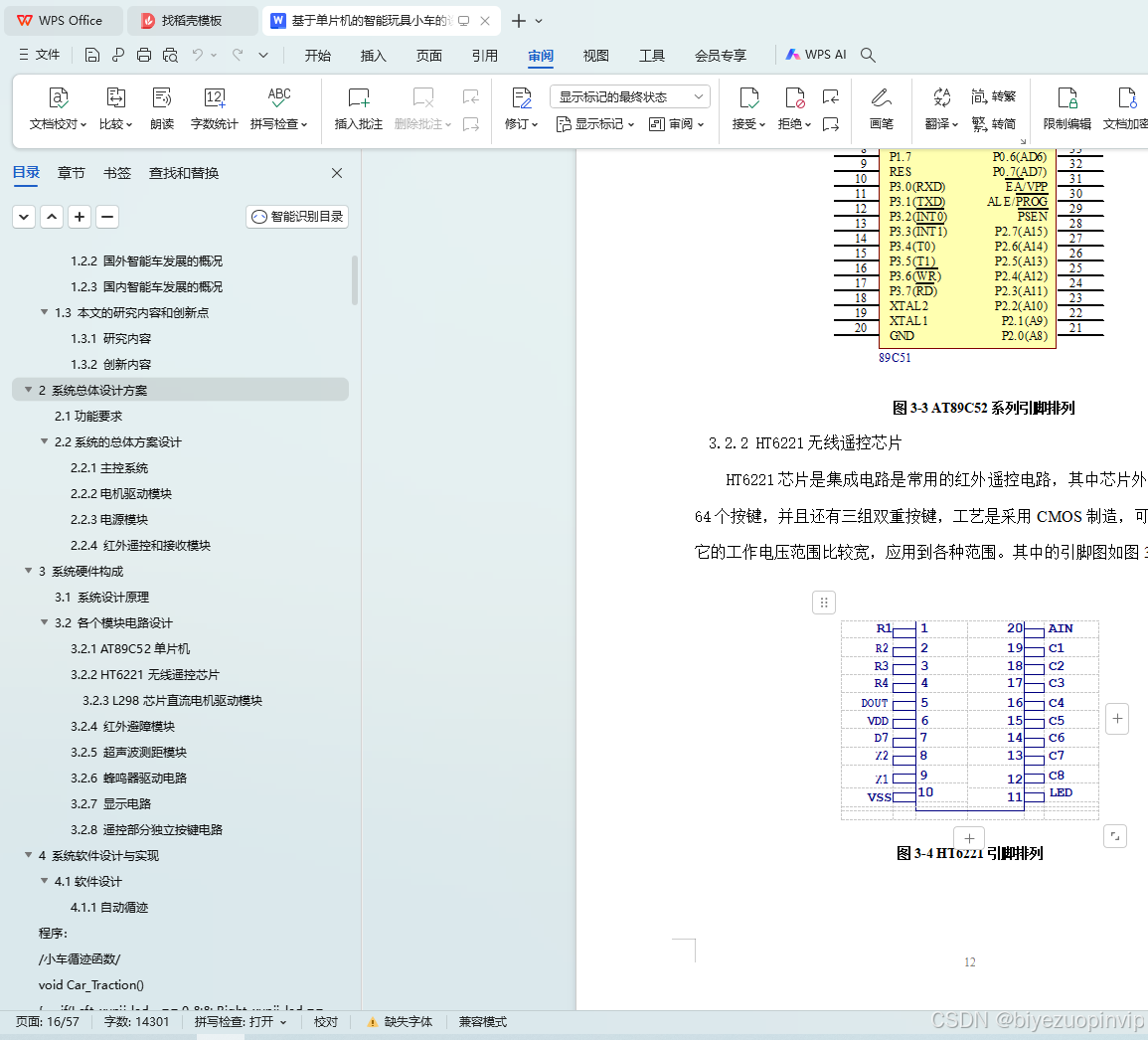Click 拼写检查: 打开 in status bar

[241, 1022]
